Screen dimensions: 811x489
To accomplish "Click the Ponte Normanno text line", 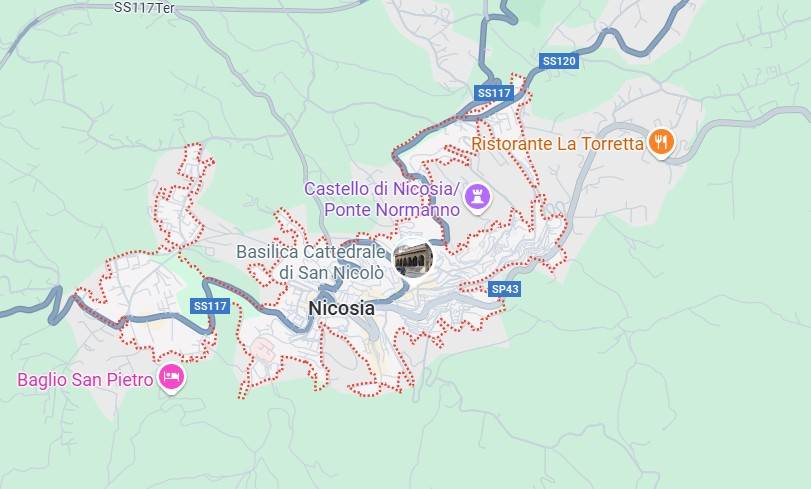I will [x=392, y=210].
